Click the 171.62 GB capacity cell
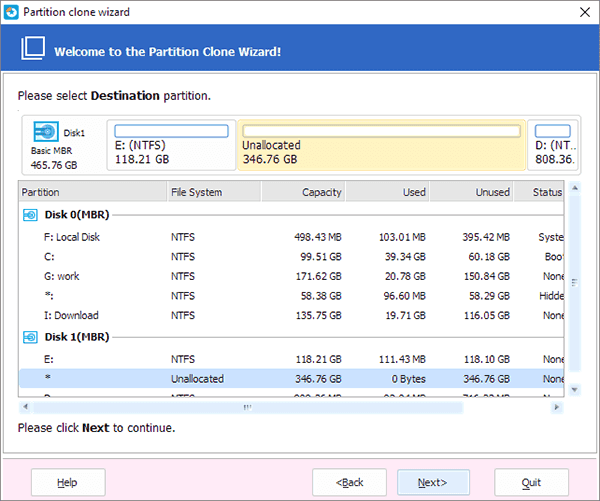Viewport: 600px width, 501px height. tap(318, 276)
